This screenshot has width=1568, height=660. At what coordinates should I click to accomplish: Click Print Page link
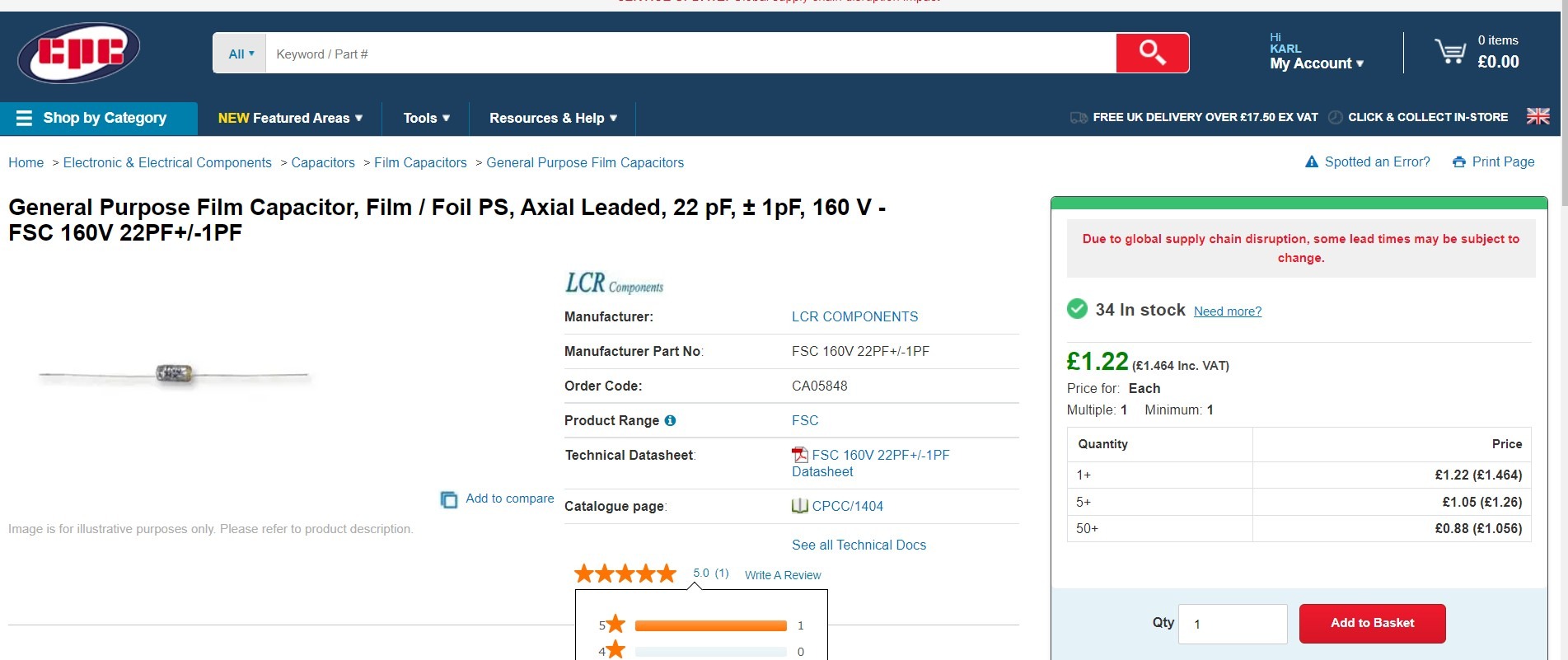[x=1503, y=161]
